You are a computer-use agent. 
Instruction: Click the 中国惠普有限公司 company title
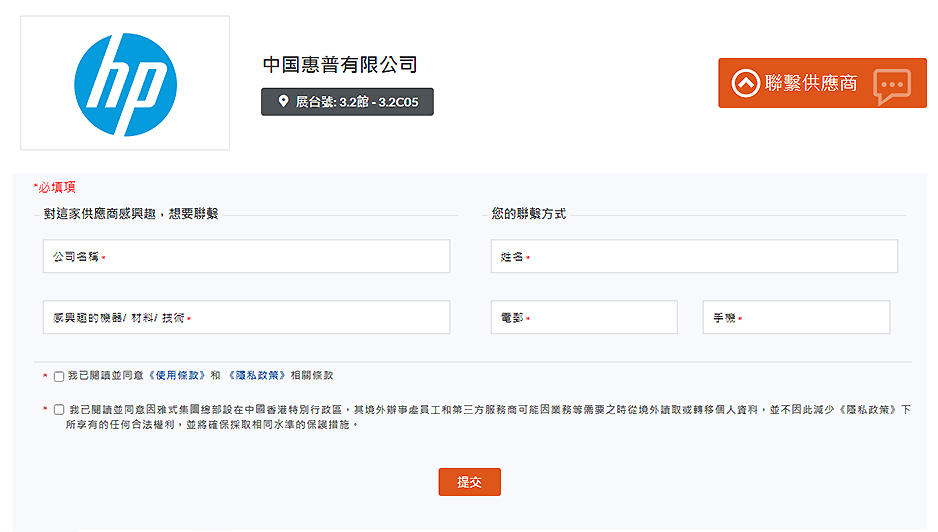pyautogui.click(x=340, y=65)
